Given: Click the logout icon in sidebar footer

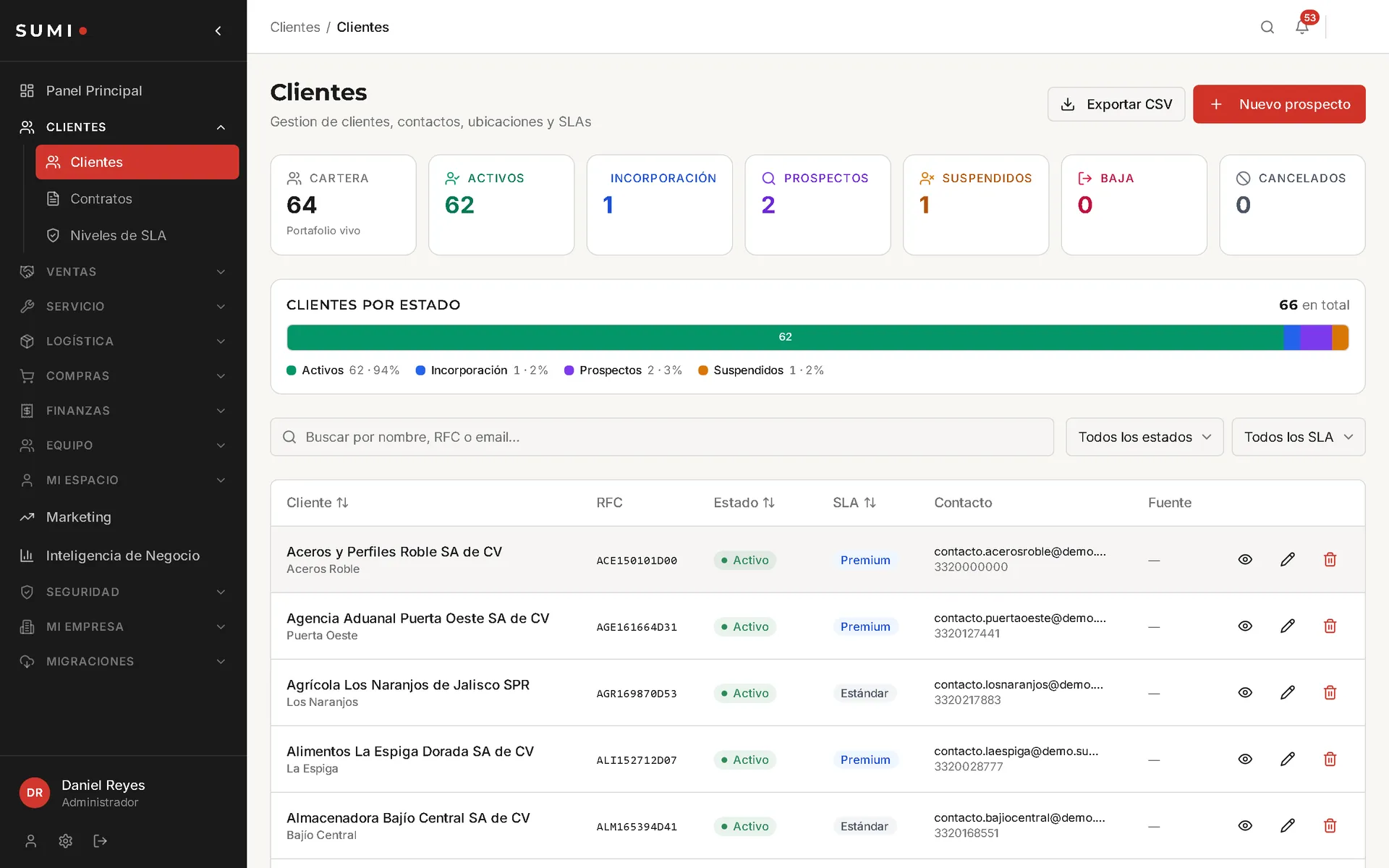Looking at the screenshot, I should 100,841.
